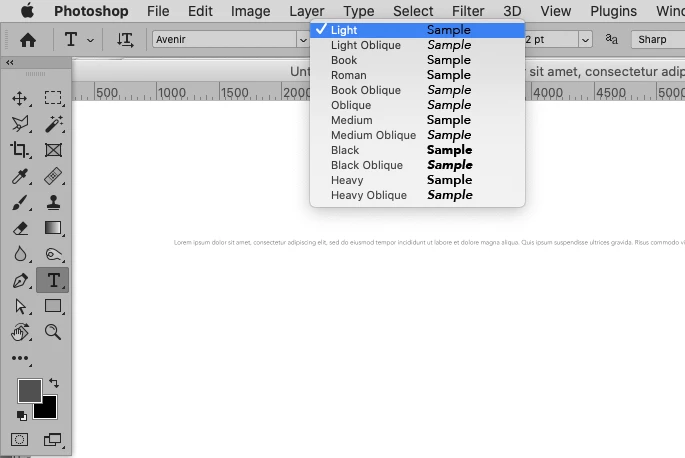
Task: Choose the Medium Oblique font style
Action: click(417, 135)
